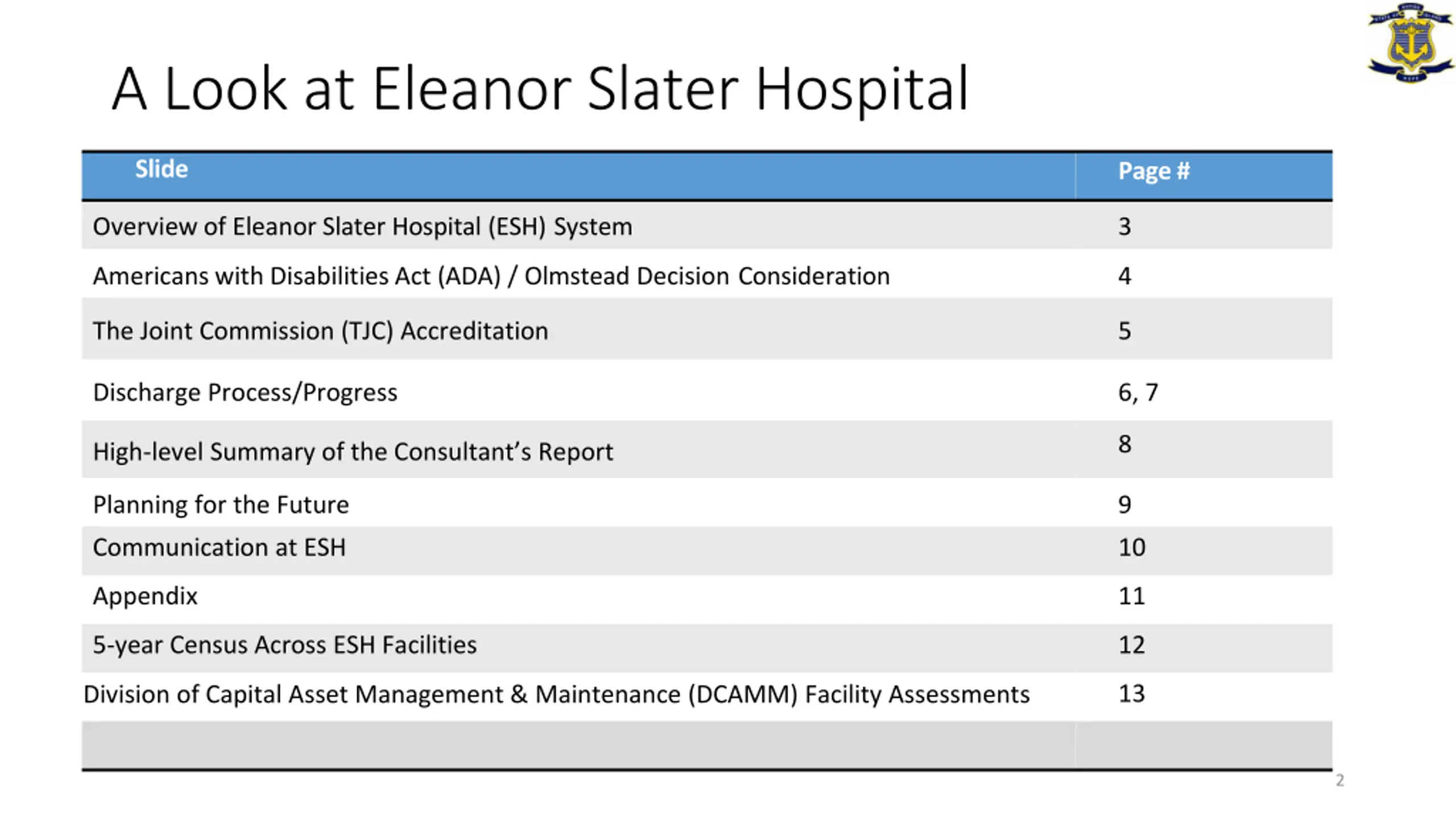The height and width of the screenshot is (819, 1456).
Task: Click '5-year Census Across ESH Facilities' row
Action: coord(284,645)
